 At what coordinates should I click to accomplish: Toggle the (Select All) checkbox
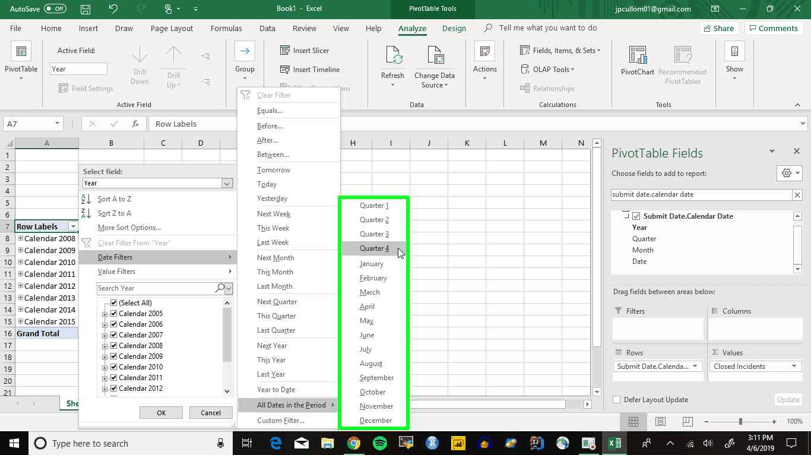point(113,303)
